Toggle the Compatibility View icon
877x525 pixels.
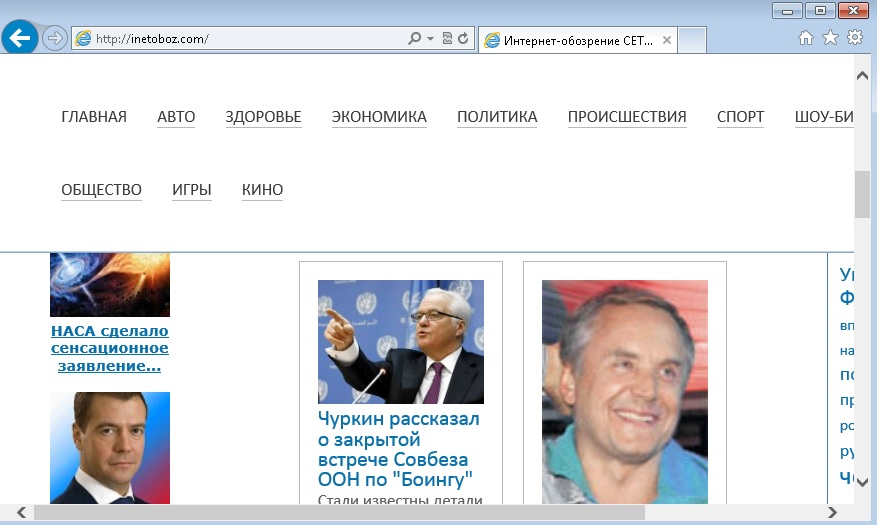tap(447, 39)
